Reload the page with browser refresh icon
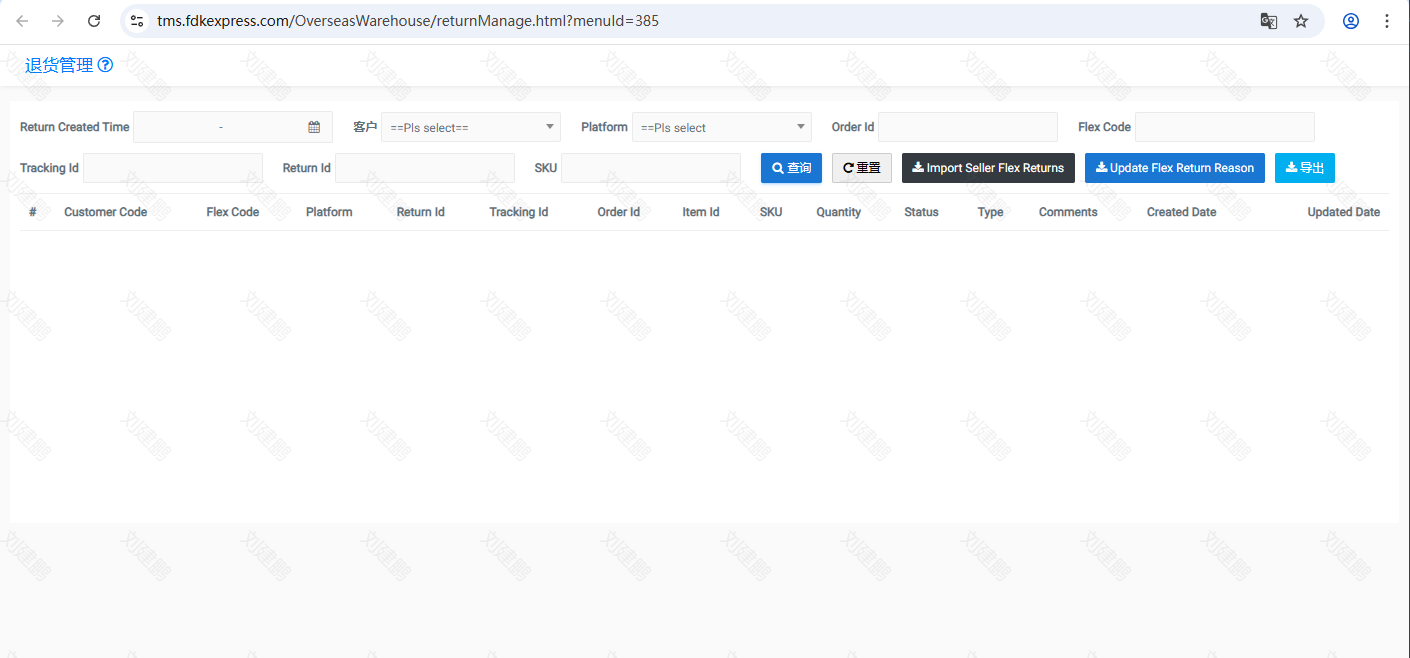The image size is (1410, 658). pyautogui.click(x=94, y=21)
